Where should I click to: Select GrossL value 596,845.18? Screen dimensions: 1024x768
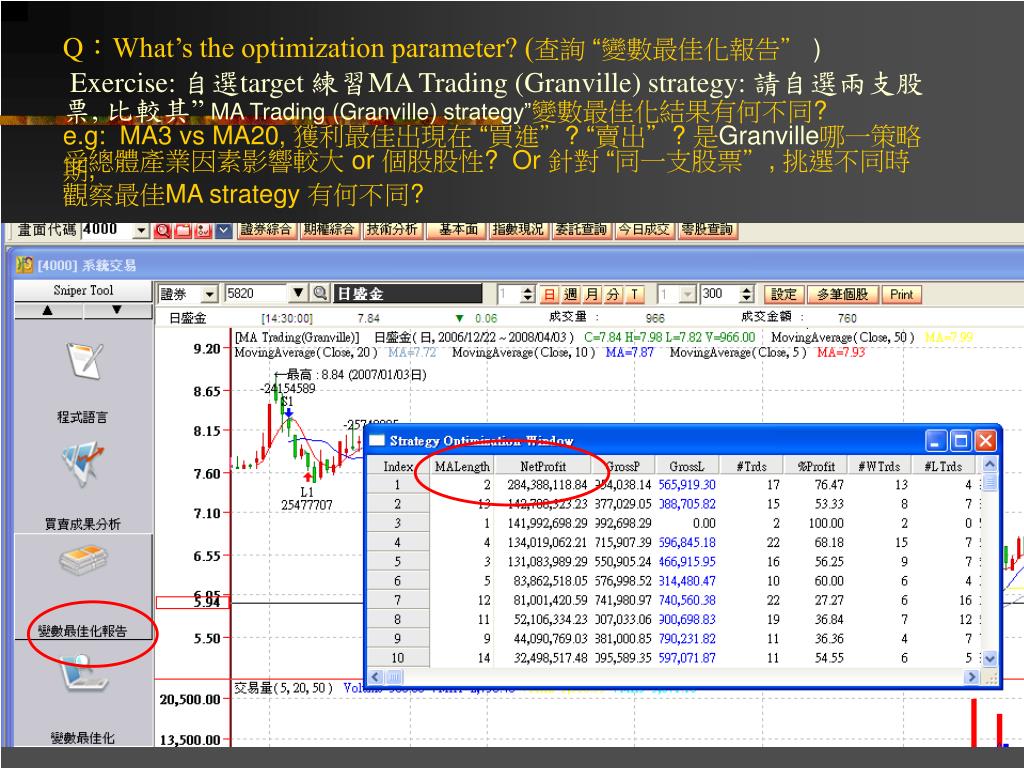[687, 543]
